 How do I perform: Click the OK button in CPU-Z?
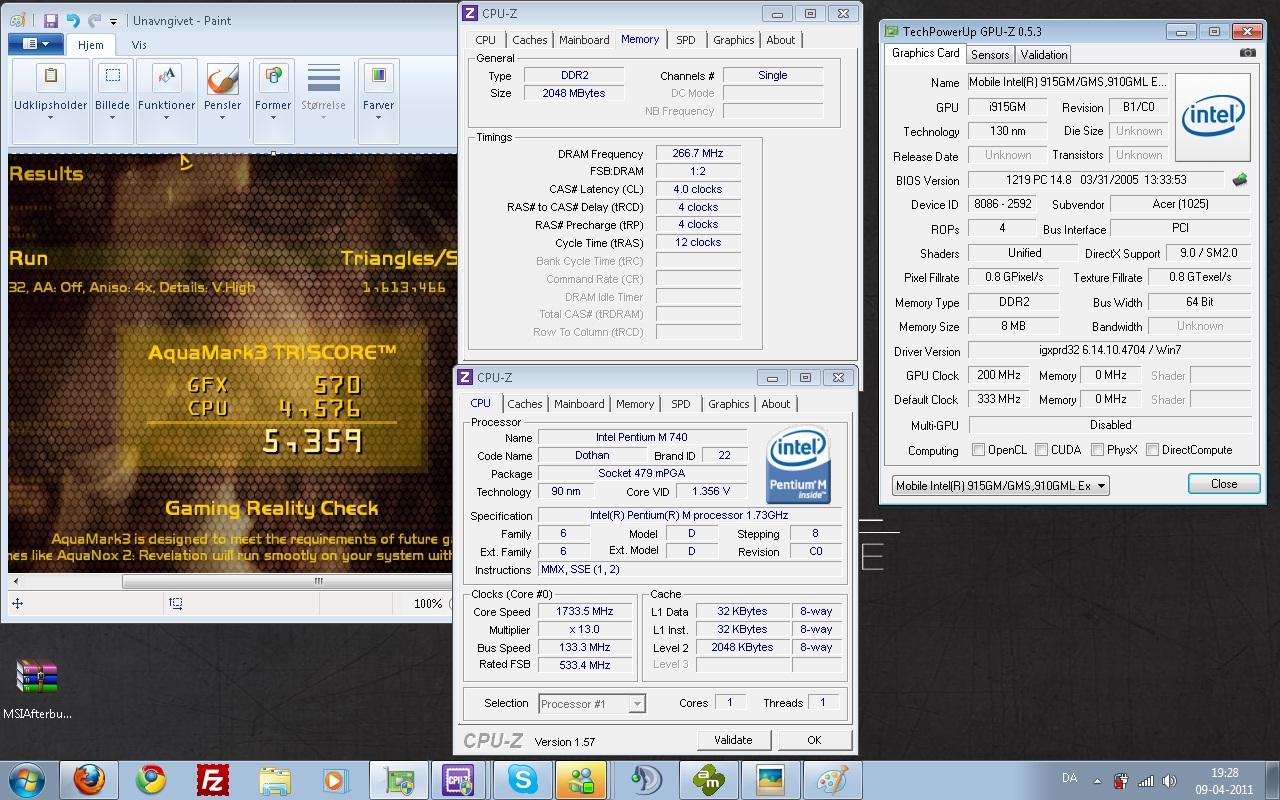tap(814, 740)
